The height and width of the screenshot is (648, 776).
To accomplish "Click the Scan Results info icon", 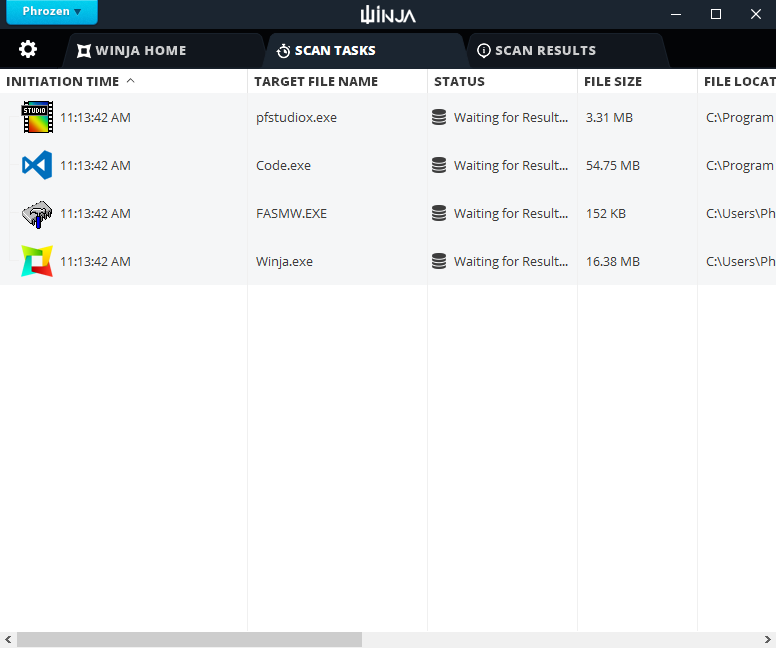I will click(484, 50).
